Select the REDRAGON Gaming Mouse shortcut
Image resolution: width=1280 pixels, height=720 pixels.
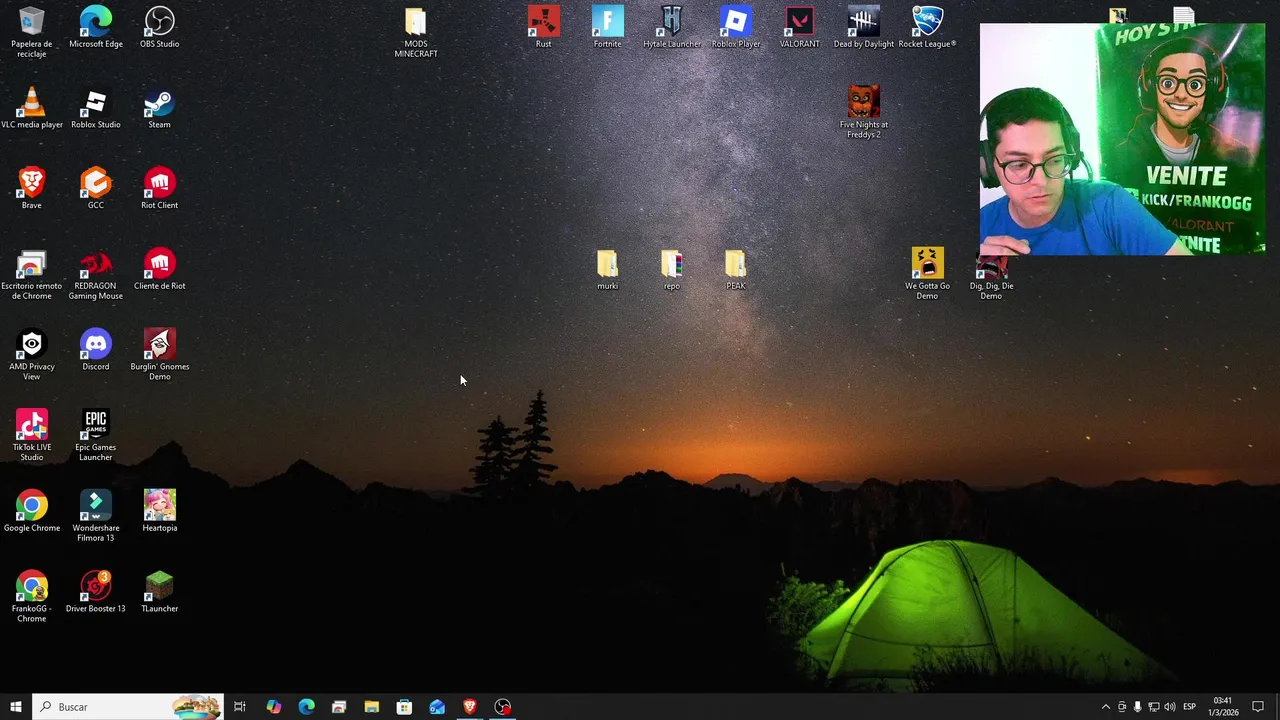(96, 275)
